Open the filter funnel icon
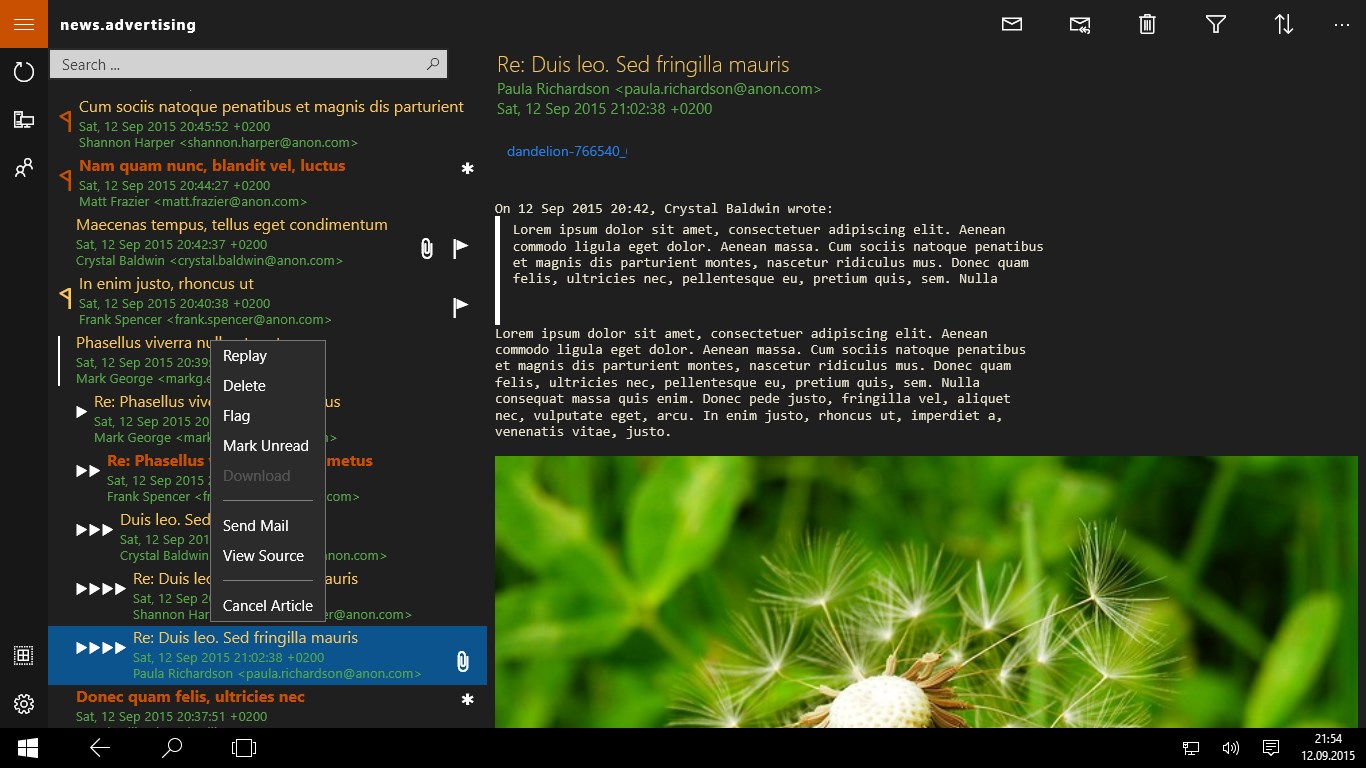Viewport: 1366px width, 768px height. pos(1215,24)
